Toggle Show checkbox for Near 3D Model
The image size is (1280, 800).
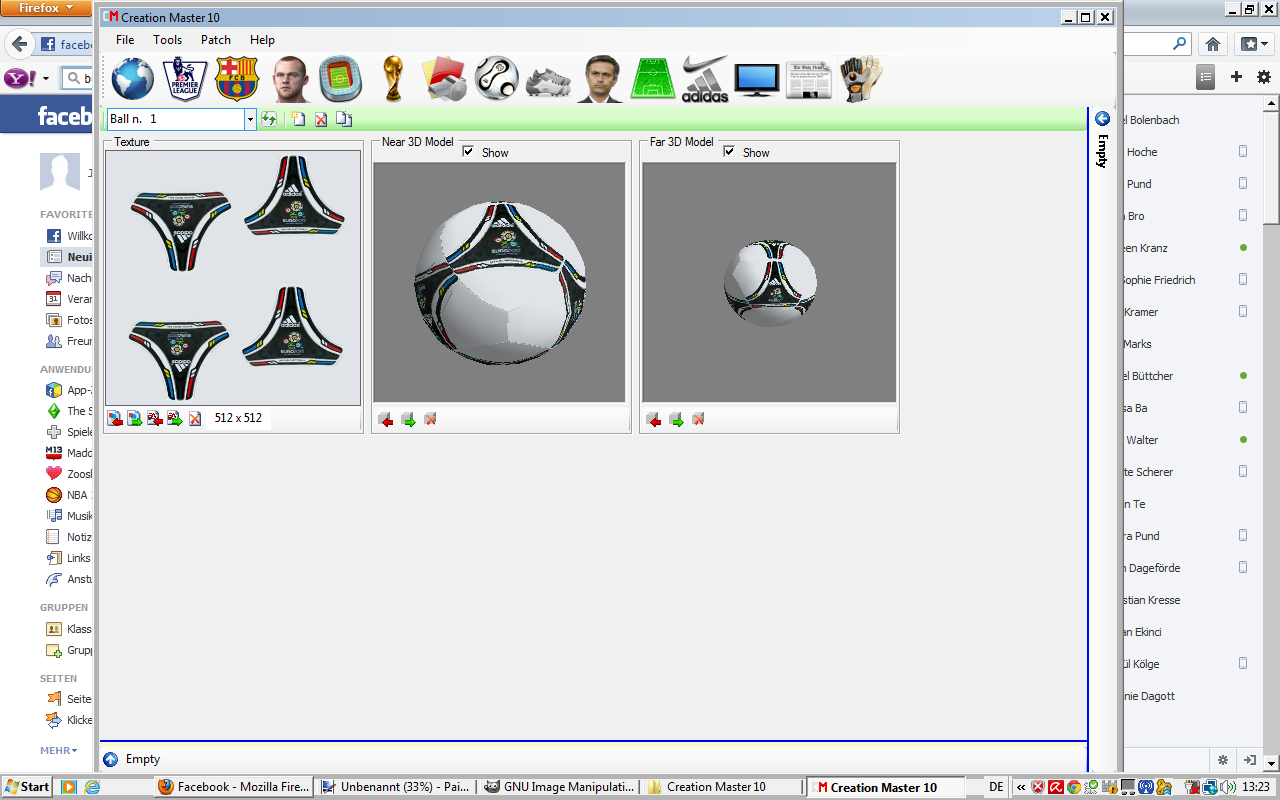(x=468, y=152)
